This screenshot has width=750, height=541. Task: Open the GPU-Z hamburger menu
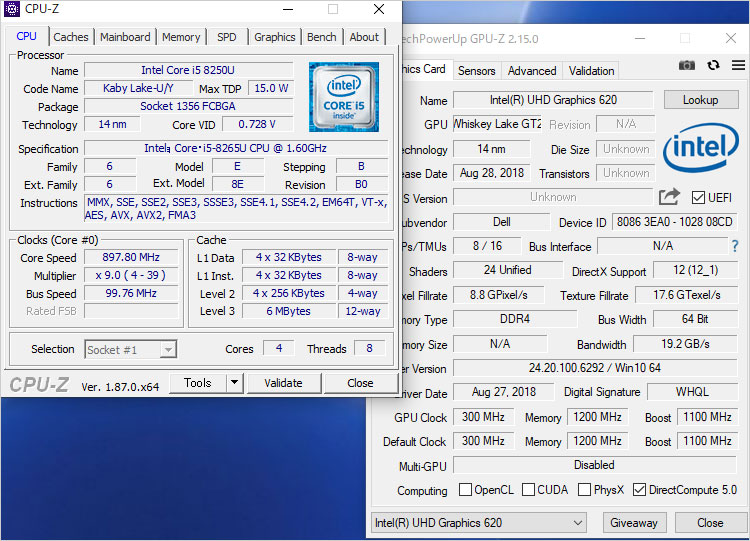(x=738, y=65)
